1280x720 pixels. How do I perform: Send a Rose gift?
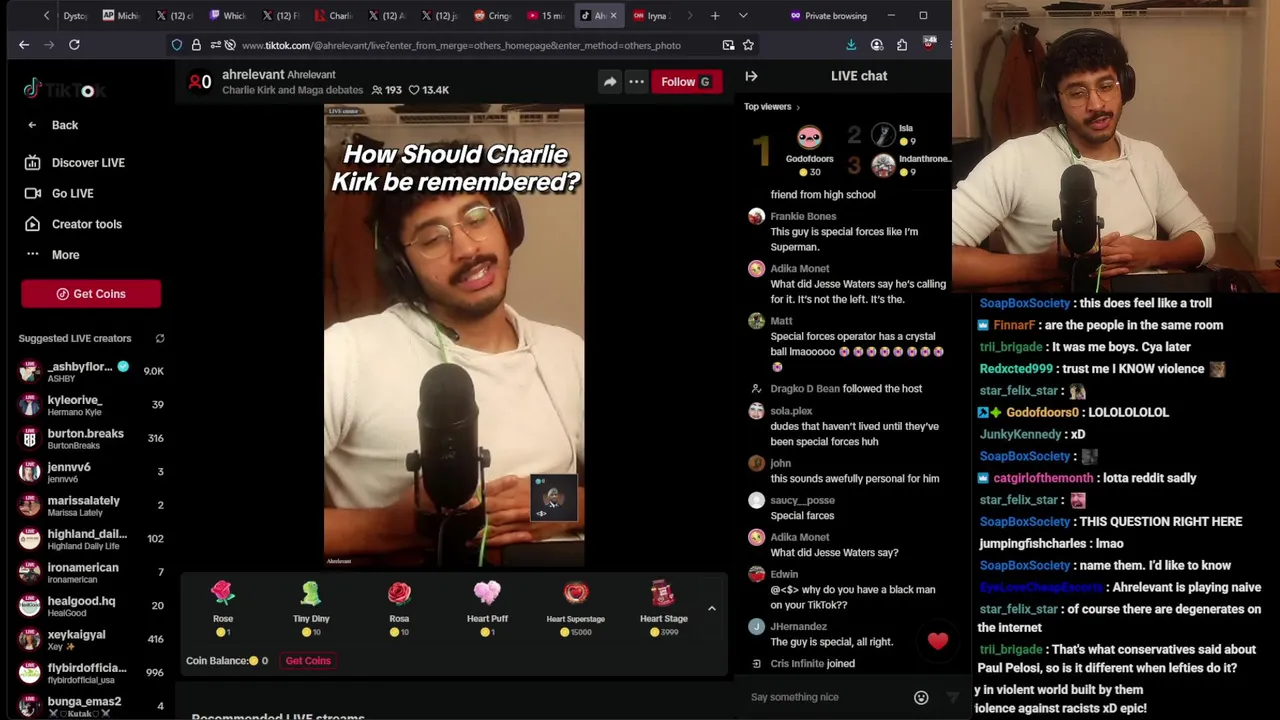click(223, 609)
